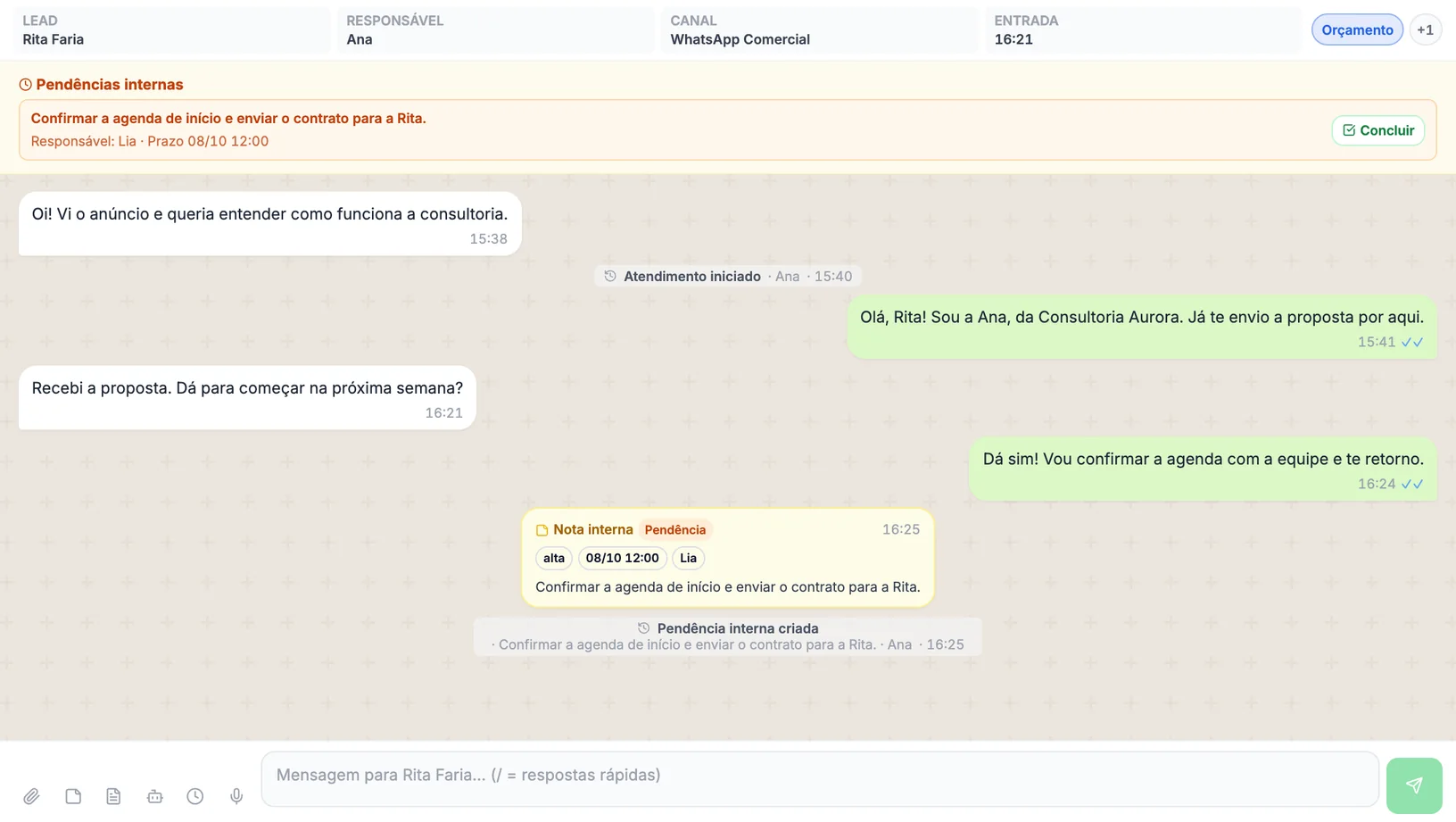Click read receipt checkmarks at 16:24

pyautogui.click(x=1412, y=485)
